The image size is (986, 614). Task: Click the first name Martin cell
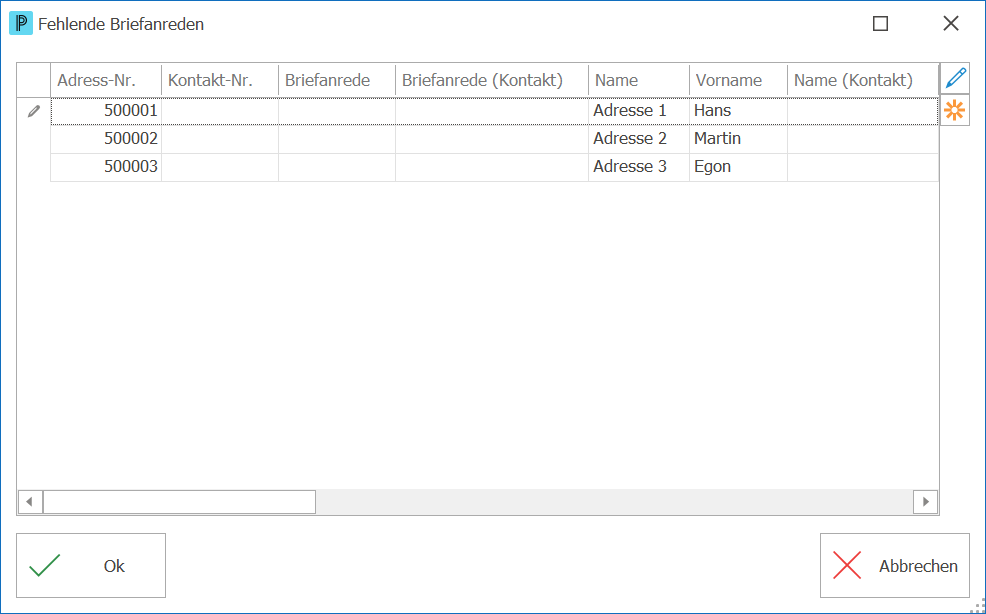739,139
